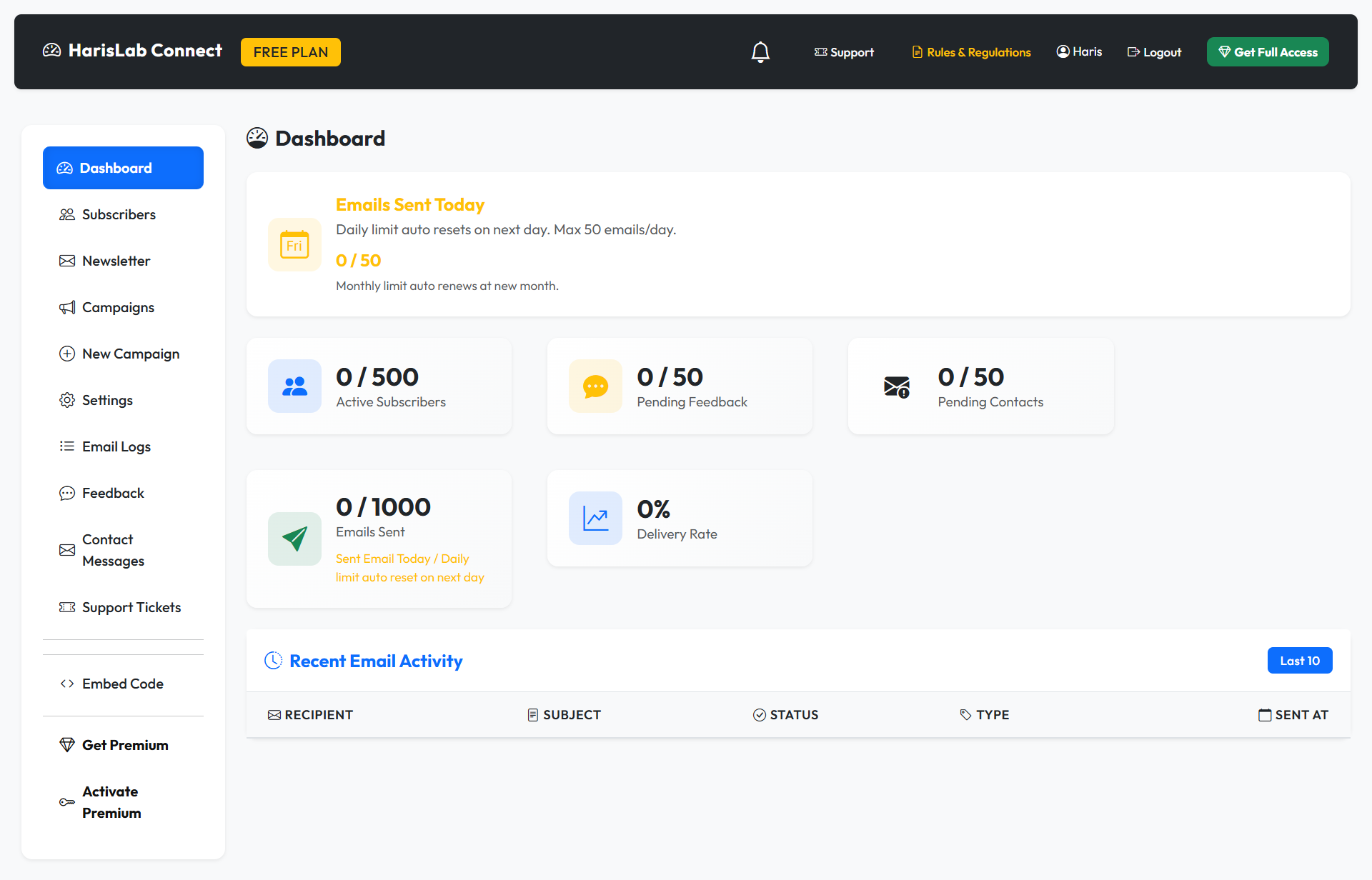1372x880 pixels.
Task: Click the HarisLab Connect logo icon
Action: pos(52,51)
